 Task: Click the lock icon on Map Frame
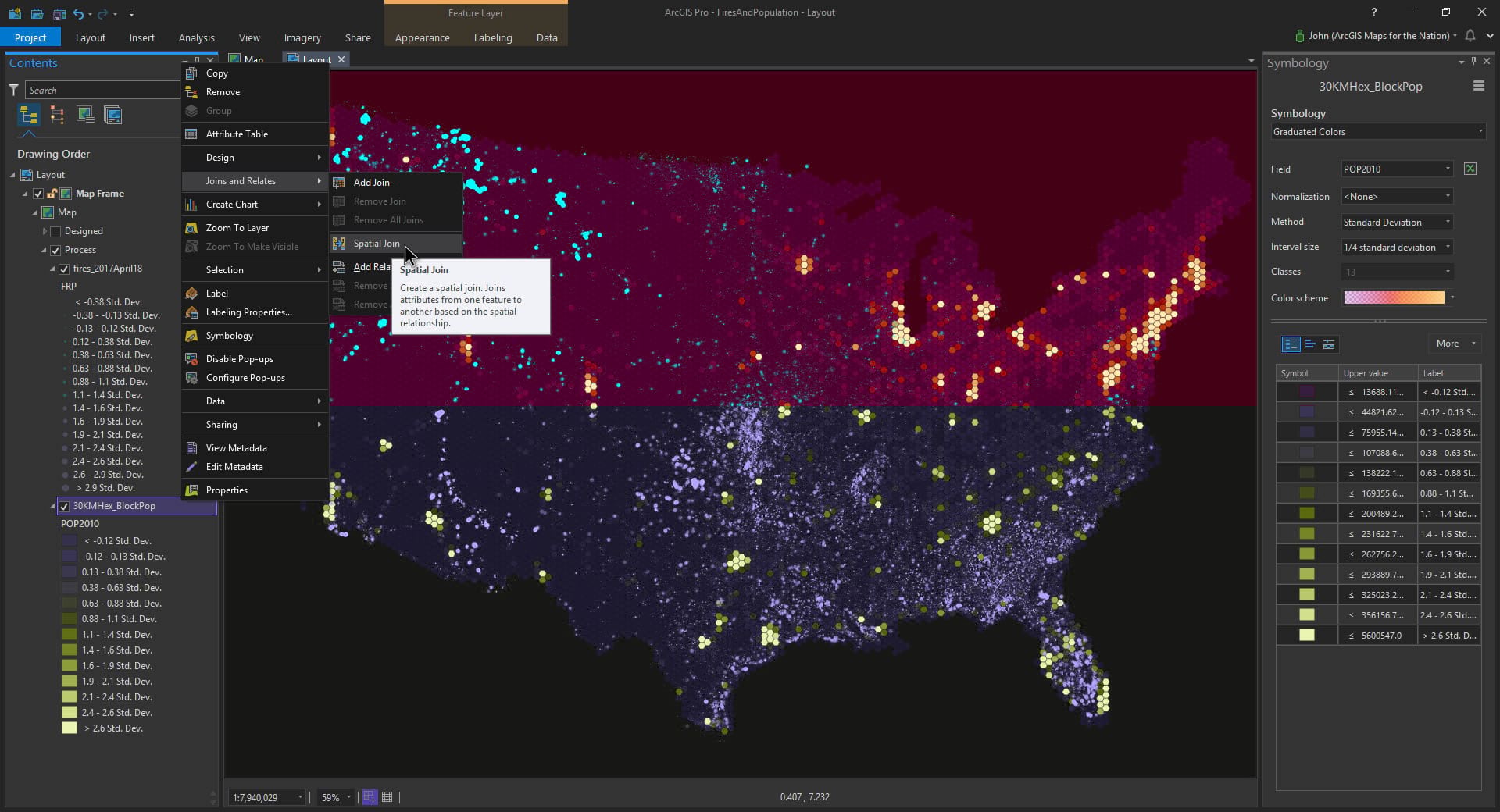(52, 194)
